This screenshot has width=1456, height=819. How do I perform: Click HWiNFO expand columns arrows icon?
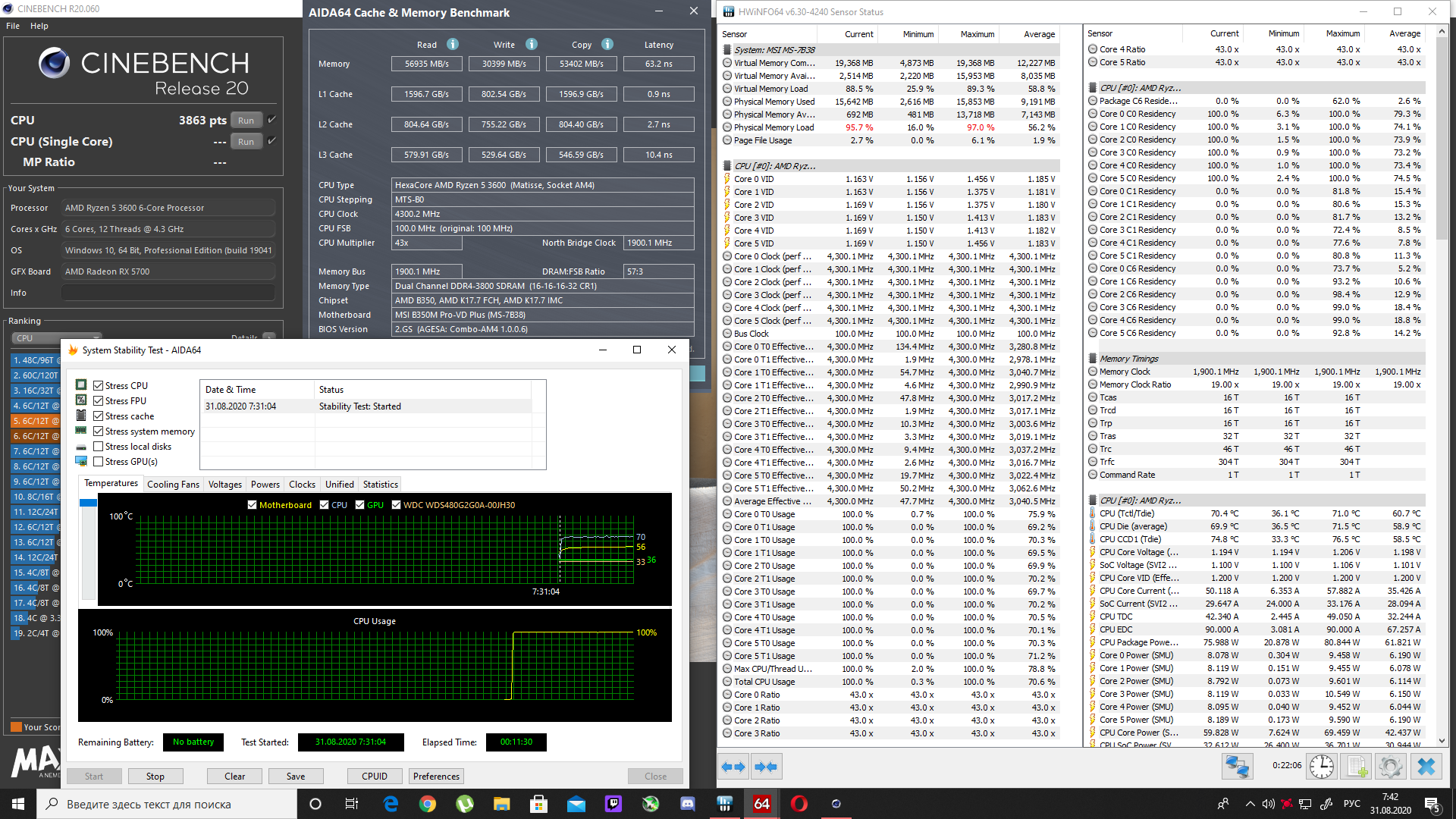pos(733,767)
